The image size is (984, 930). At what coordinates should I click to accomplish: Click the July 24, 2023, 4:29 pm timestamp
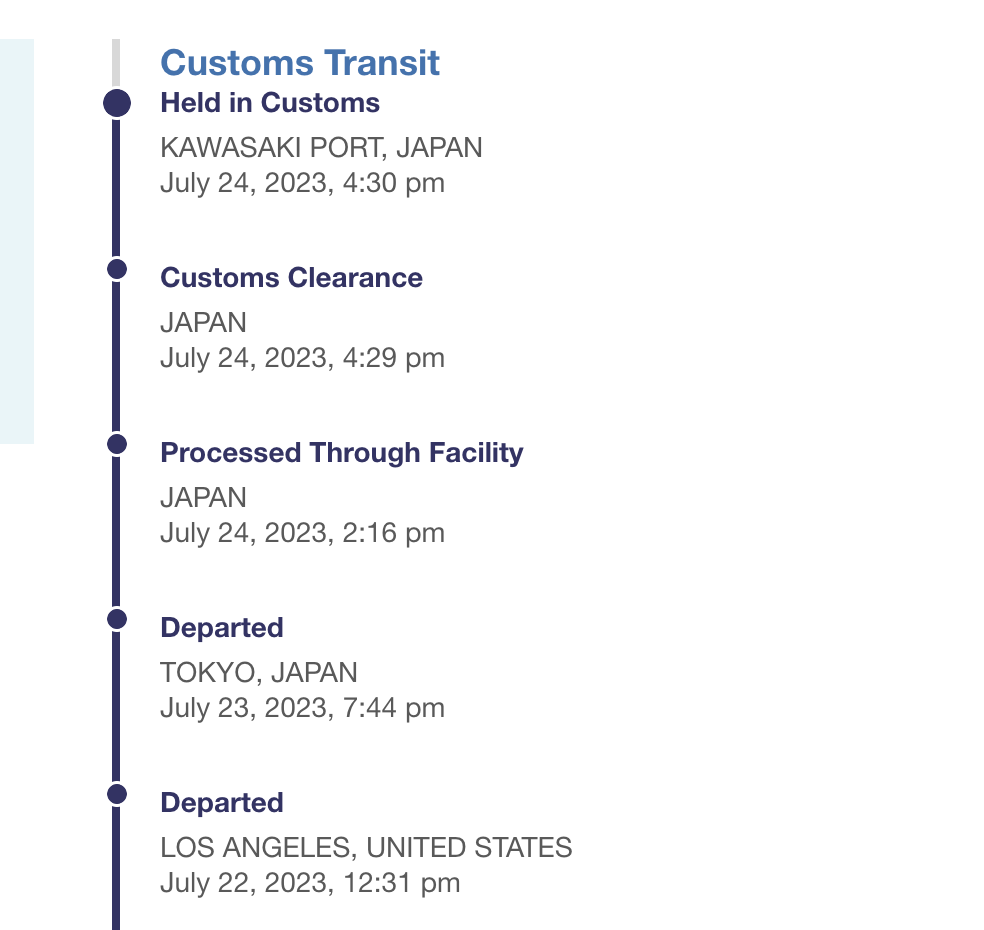[x=302, y=358]
